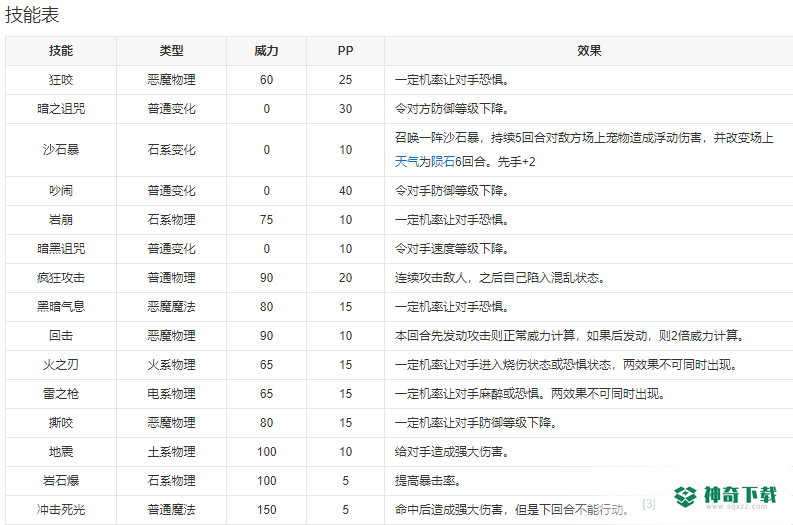This screenshot has height=525, width=793.
Task: Click power value 75 for 岩崩
Action: (267, 220)
